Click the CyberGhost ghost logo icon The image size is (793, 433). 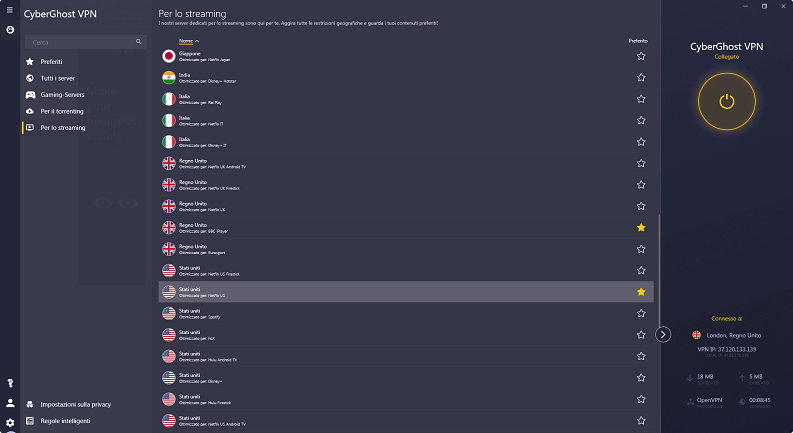coord(10,30)
